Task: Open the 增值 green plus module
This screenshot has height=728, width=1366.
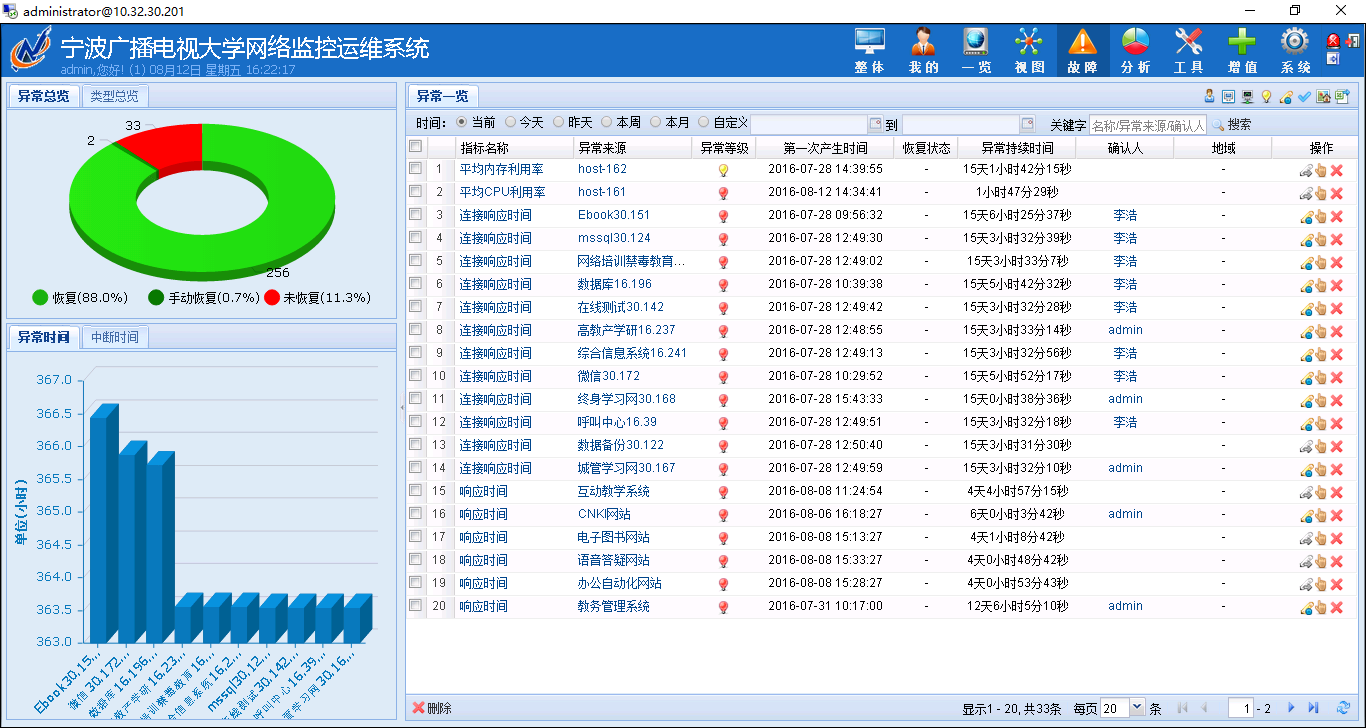Action: 1242,51
